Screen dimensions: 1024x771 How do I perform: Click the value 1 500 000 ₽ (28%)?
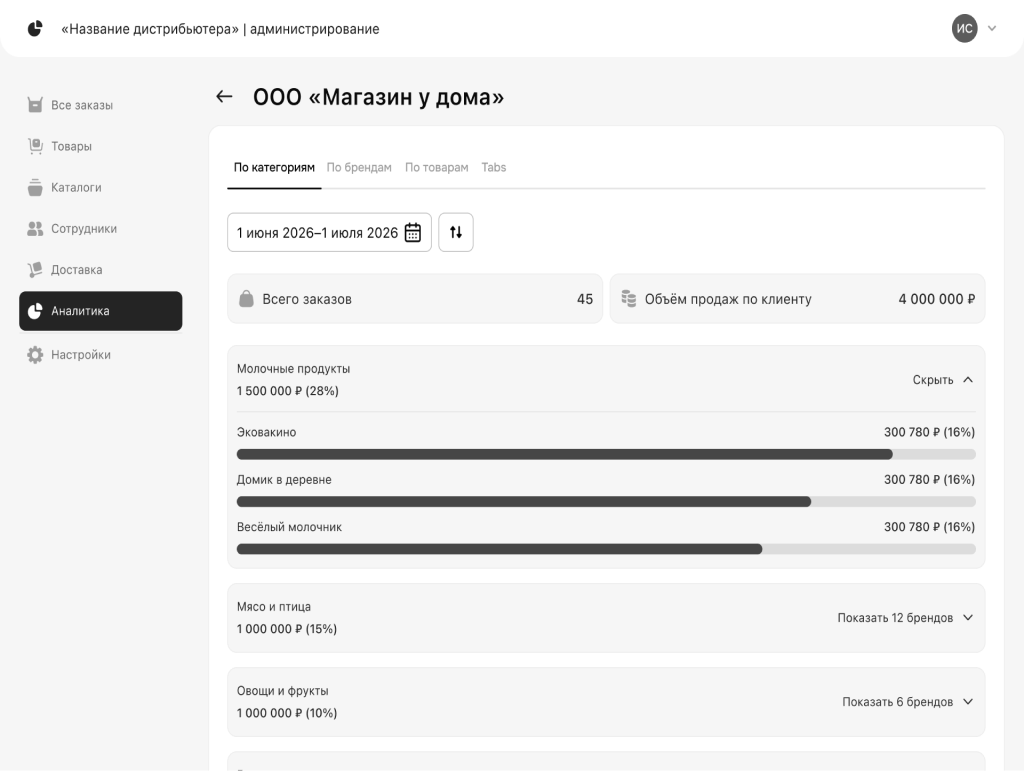tap(287, 391)
